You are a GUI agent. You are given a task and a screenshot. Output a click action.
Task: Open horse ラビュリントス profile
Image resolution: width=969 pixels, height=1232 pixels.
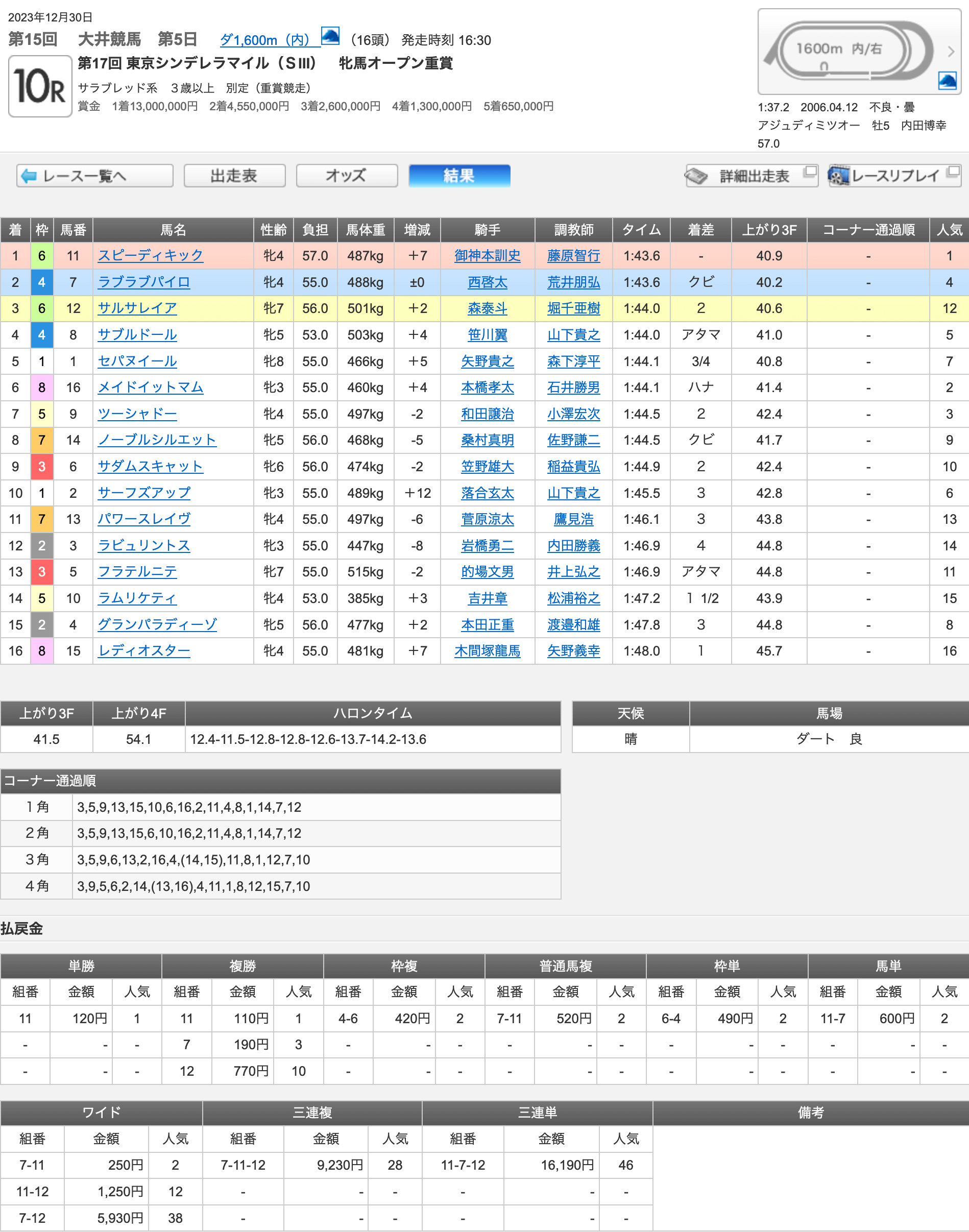tap(144, 546)
